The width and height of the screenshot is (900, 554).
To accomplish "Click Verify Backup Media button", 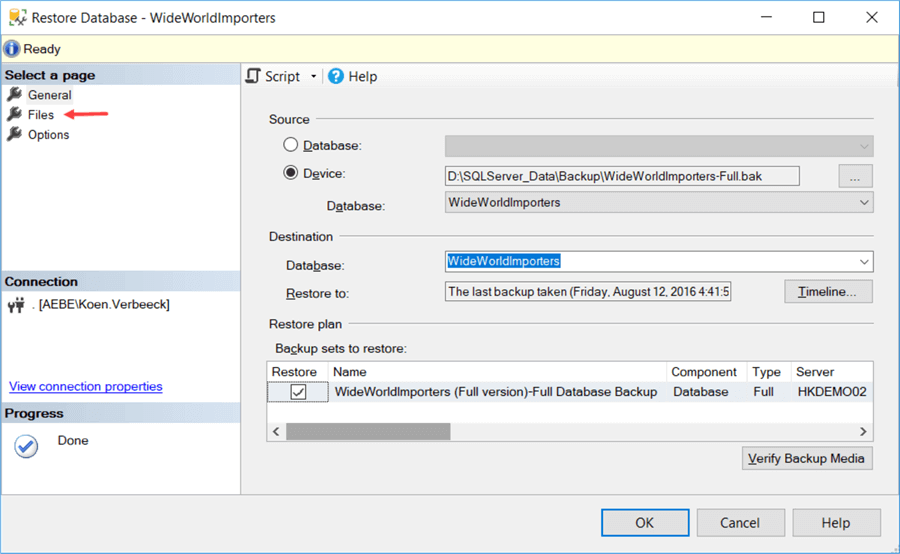I will pyautogui.click(x=807, y=458).
